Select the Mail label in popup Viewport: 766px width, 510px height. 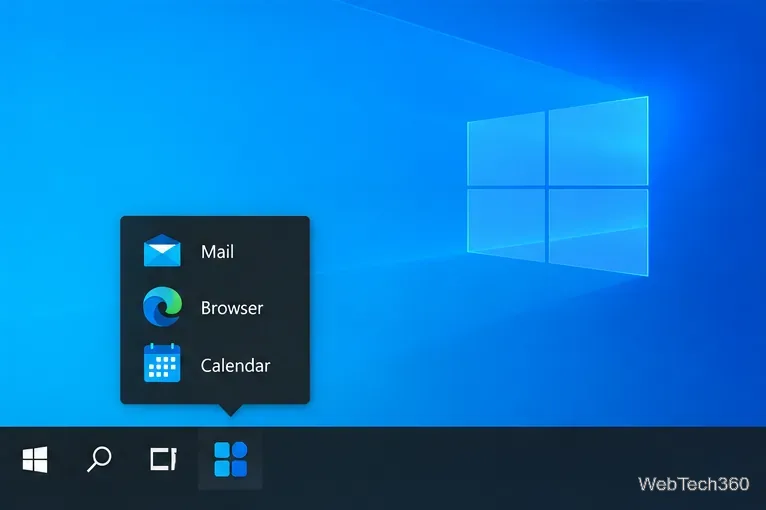pyautogui.click(x=217, y=252)
